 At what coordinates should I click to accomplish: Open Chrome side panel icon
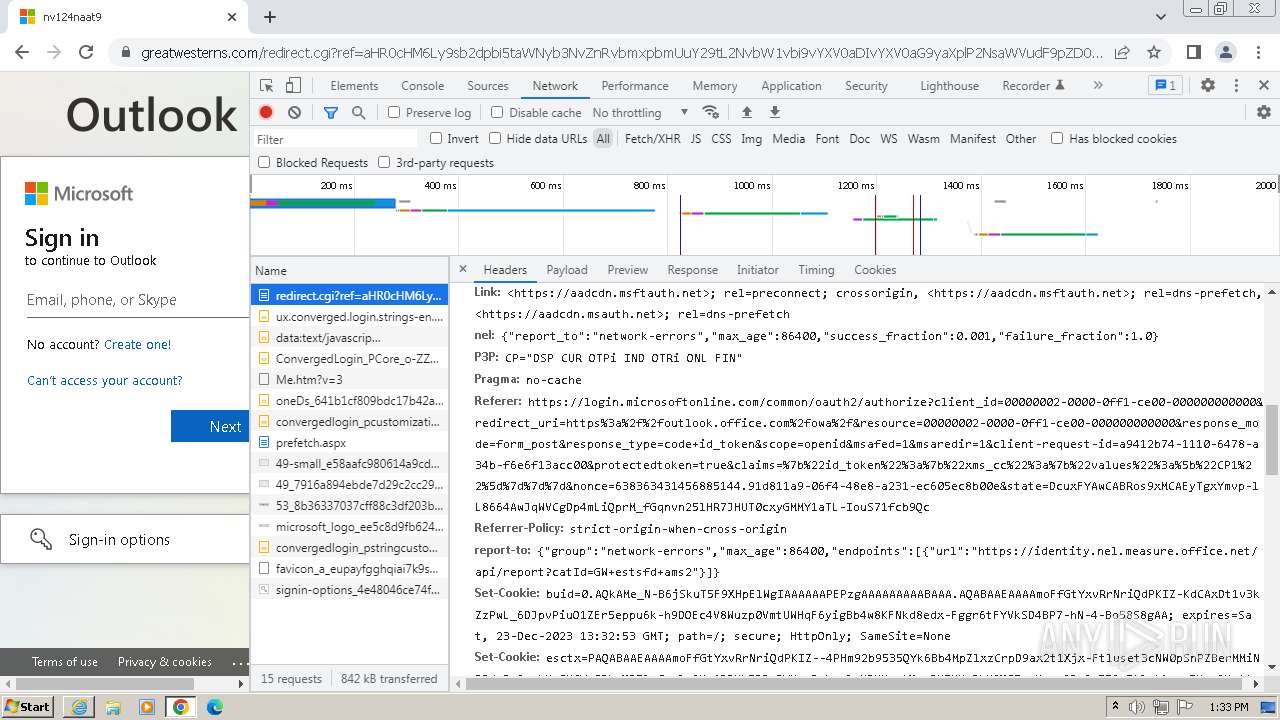point(1194,52)
